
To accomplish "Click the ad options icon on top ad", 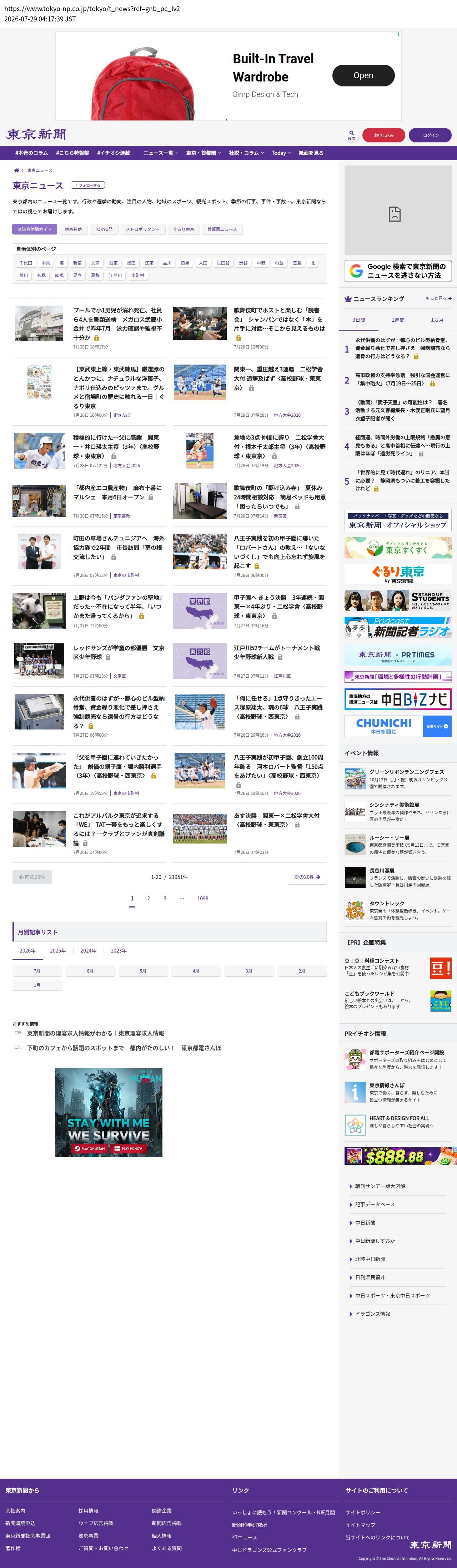I will 399,35.
